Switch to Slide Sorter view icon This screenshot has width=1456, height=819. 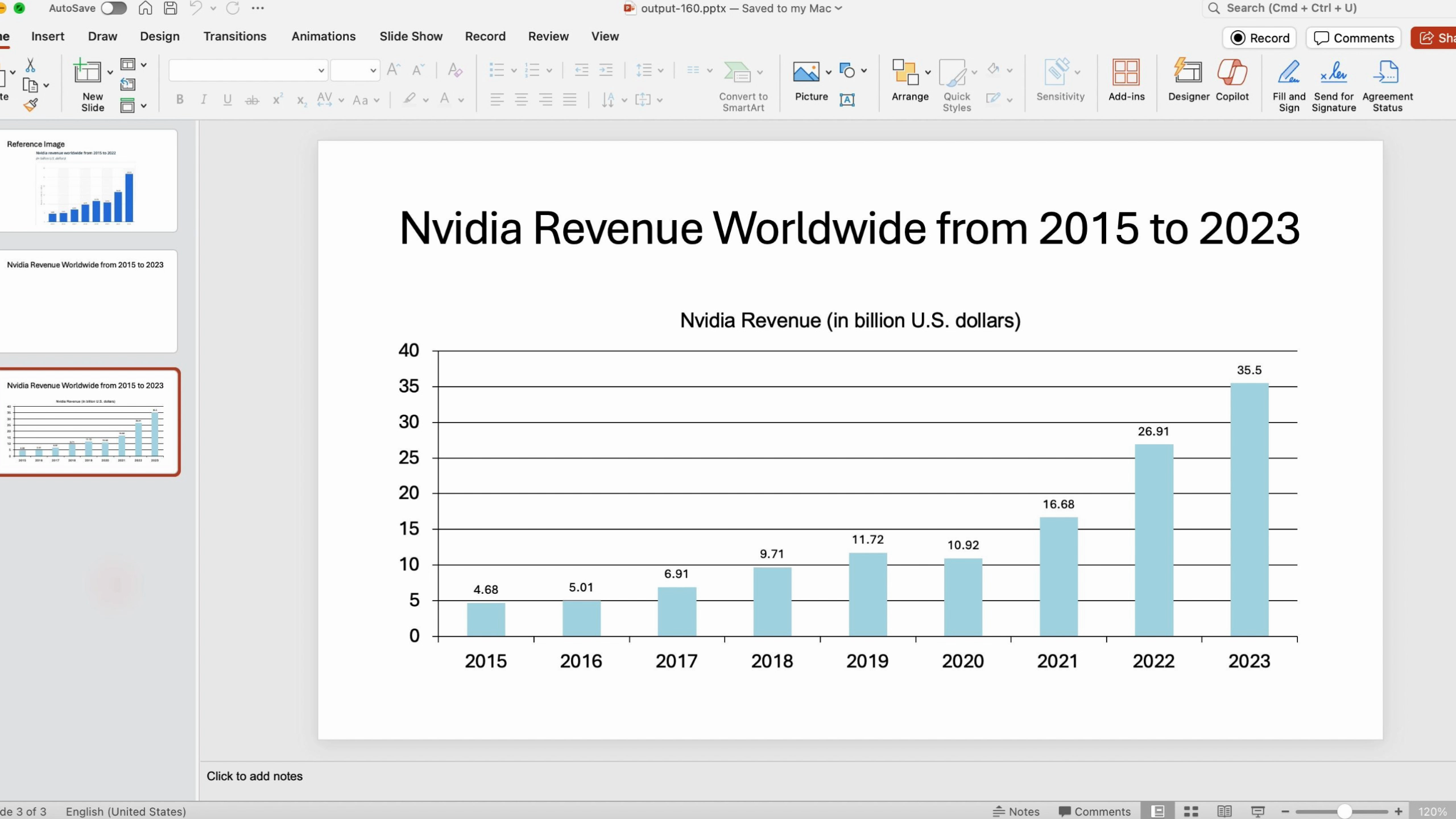1191,812
